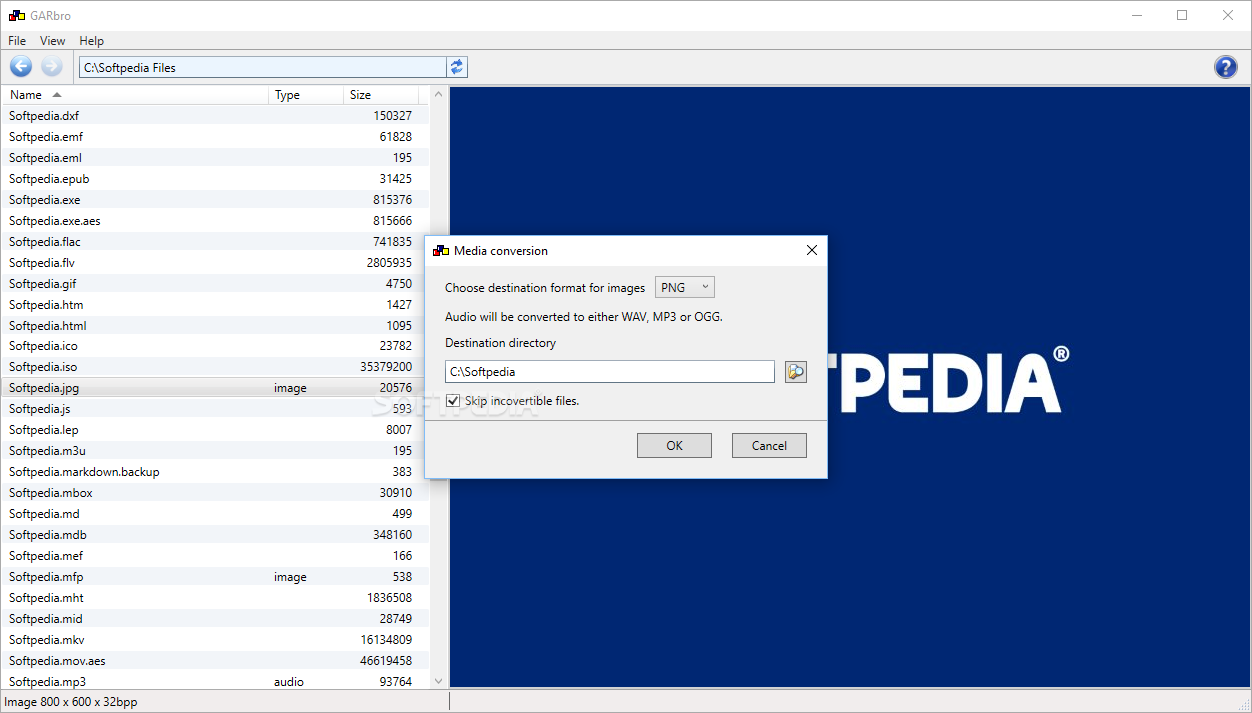Viewport: 1252px width, 713px height.
Task: Click the Forward navigation arrow
Action: click(x=51, y=67)
